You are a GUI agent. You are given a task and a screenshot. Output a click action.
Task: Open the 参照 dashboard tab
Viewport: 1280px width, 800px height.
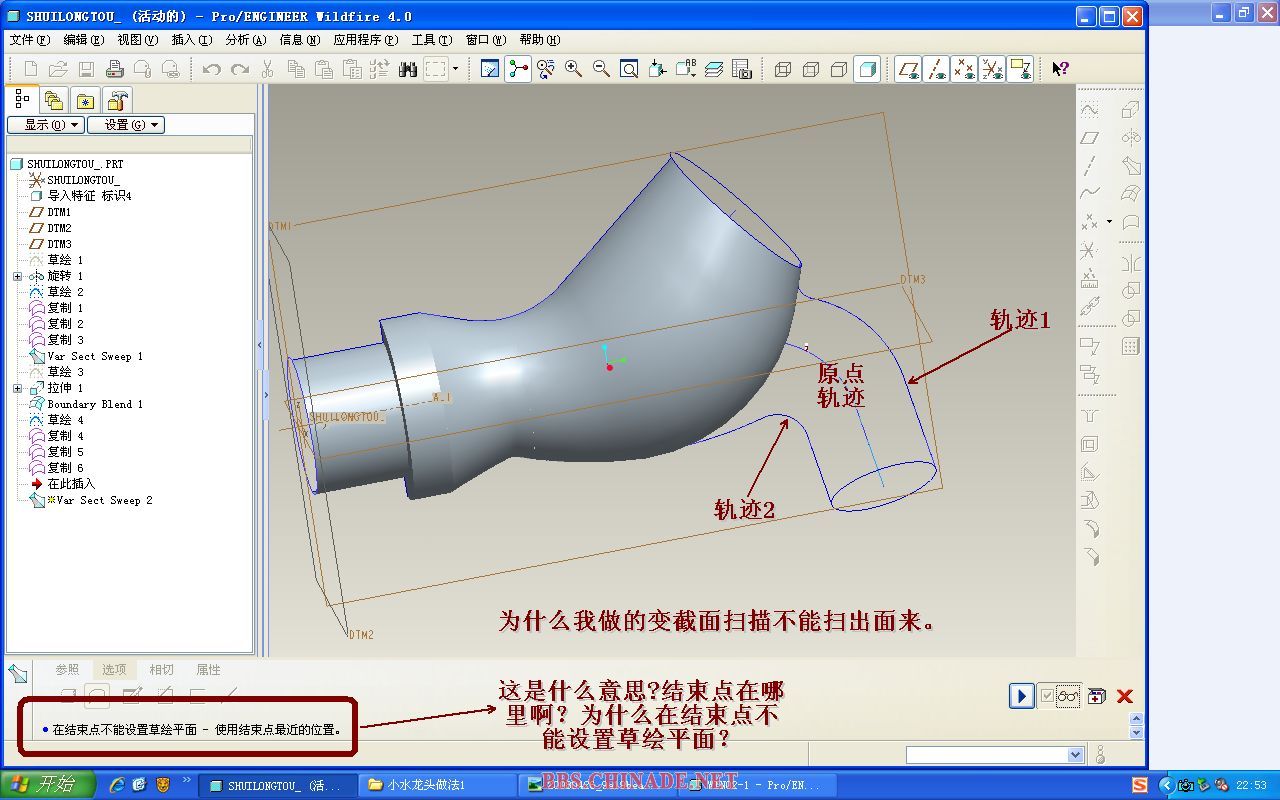[67, 670]
